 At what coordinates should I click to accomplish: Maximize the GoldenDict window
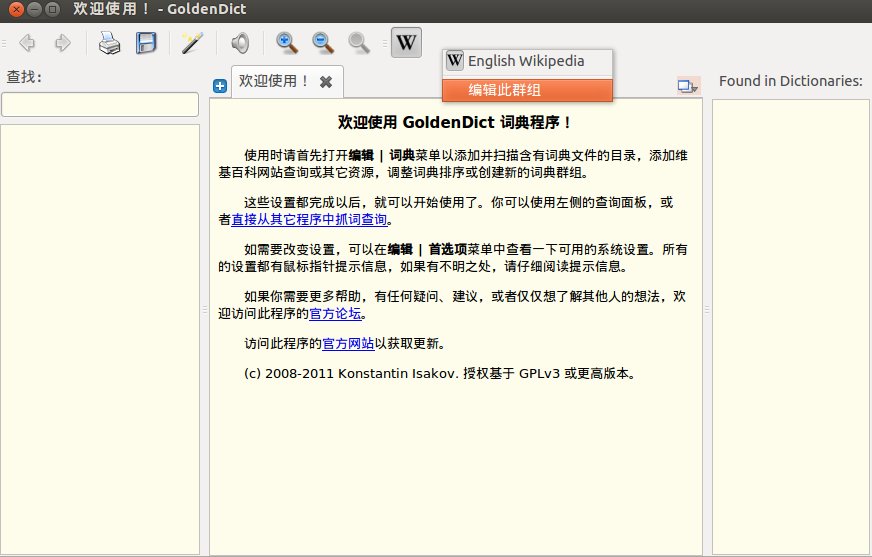[x=53, y=9]
